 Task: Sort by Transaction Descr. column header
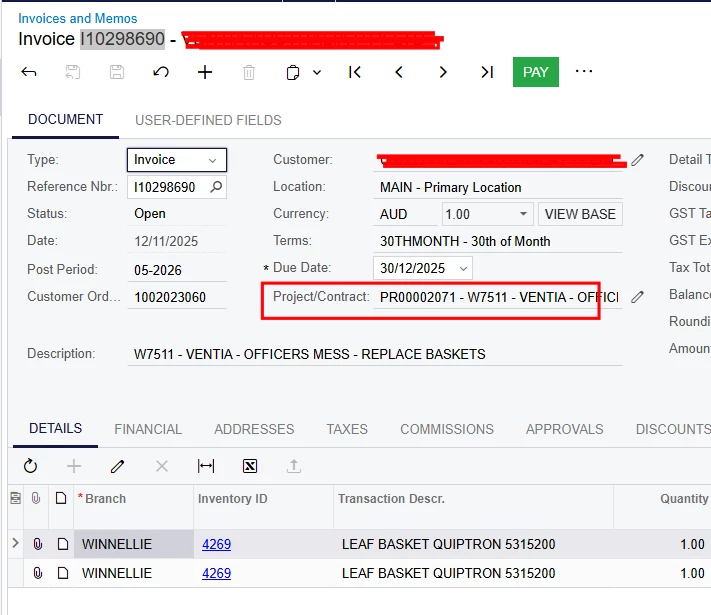[x=473, y=507]
